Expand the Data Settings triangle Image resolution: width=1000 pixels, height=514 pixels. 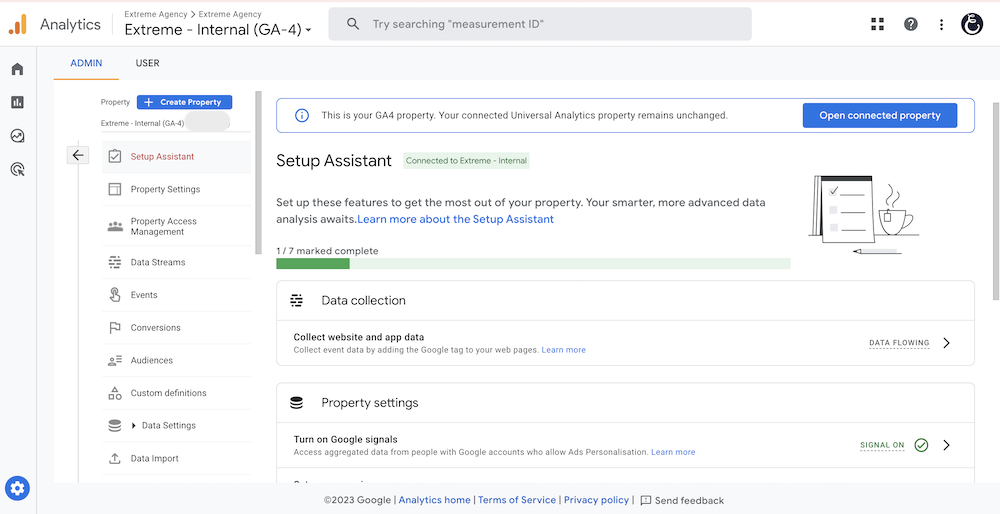[x=134, y=425]
